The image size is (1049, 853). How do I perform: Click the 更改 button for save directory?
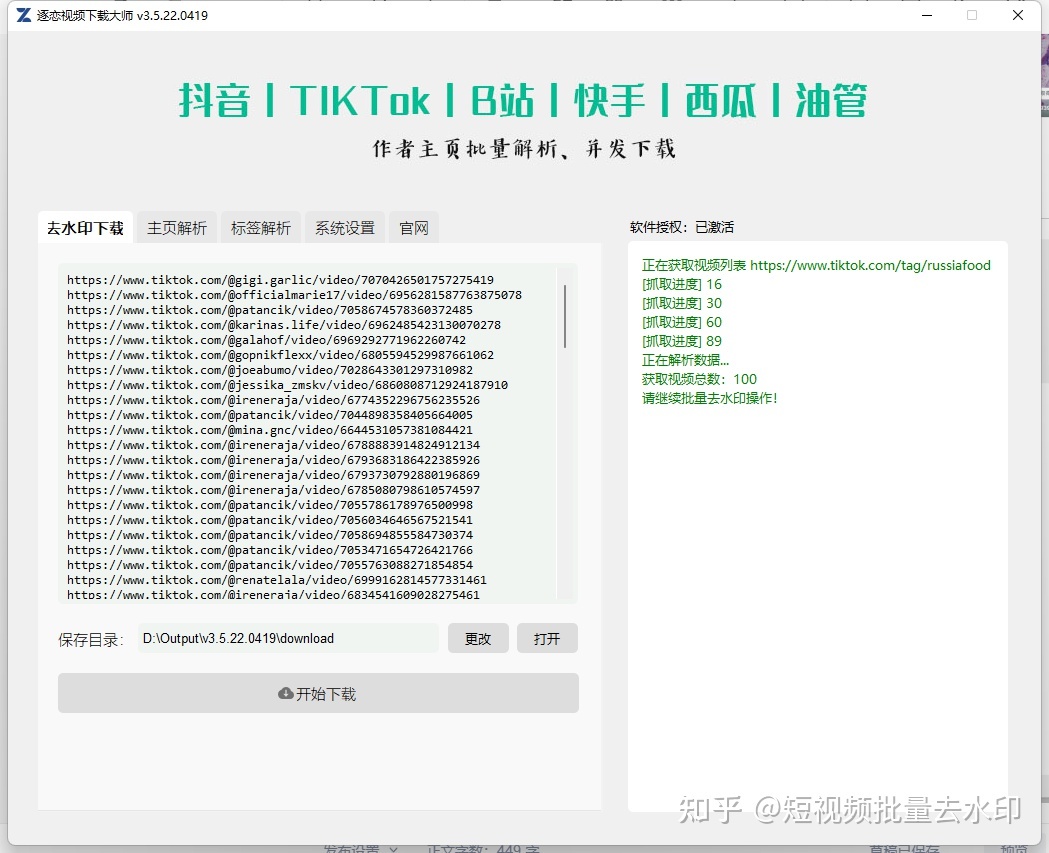tap(478, 639)
